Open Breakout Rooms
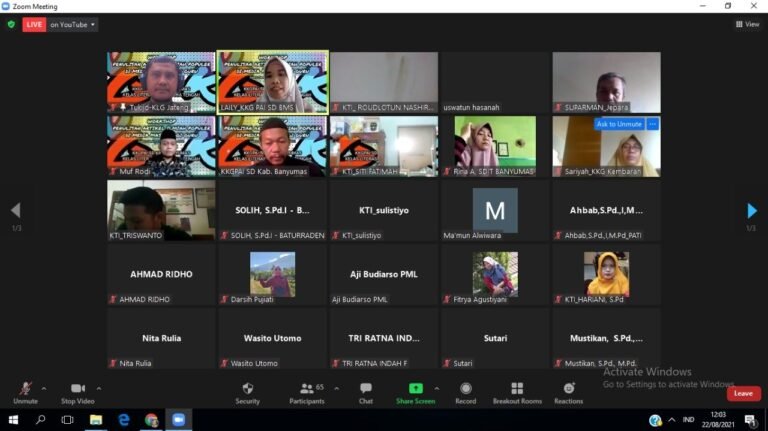Viewport: 768px width, 431px height. [x=517, y=393]
